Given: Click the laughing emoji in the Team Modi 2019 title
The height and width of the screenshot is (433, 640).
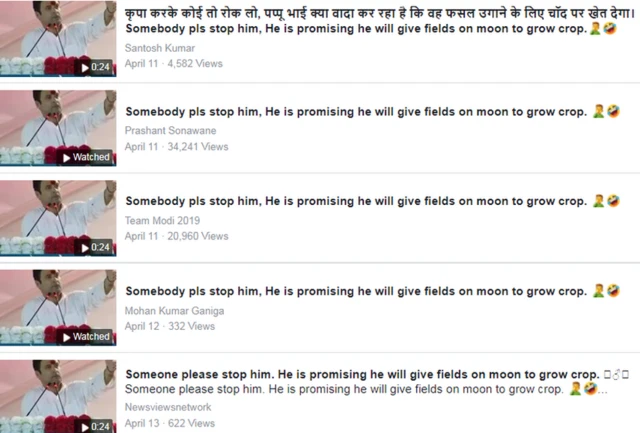Looking at the screenshot, I should tap(613, 201).
